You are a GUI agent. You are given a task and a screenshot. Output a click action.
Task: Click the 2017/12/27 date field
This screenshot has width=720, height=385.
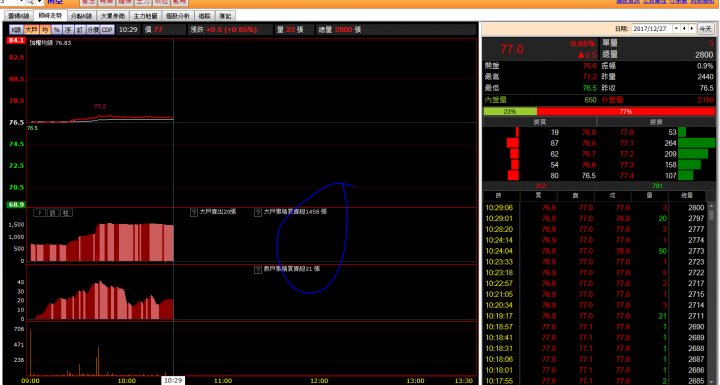pyautogui.click(x=652, y=28)
